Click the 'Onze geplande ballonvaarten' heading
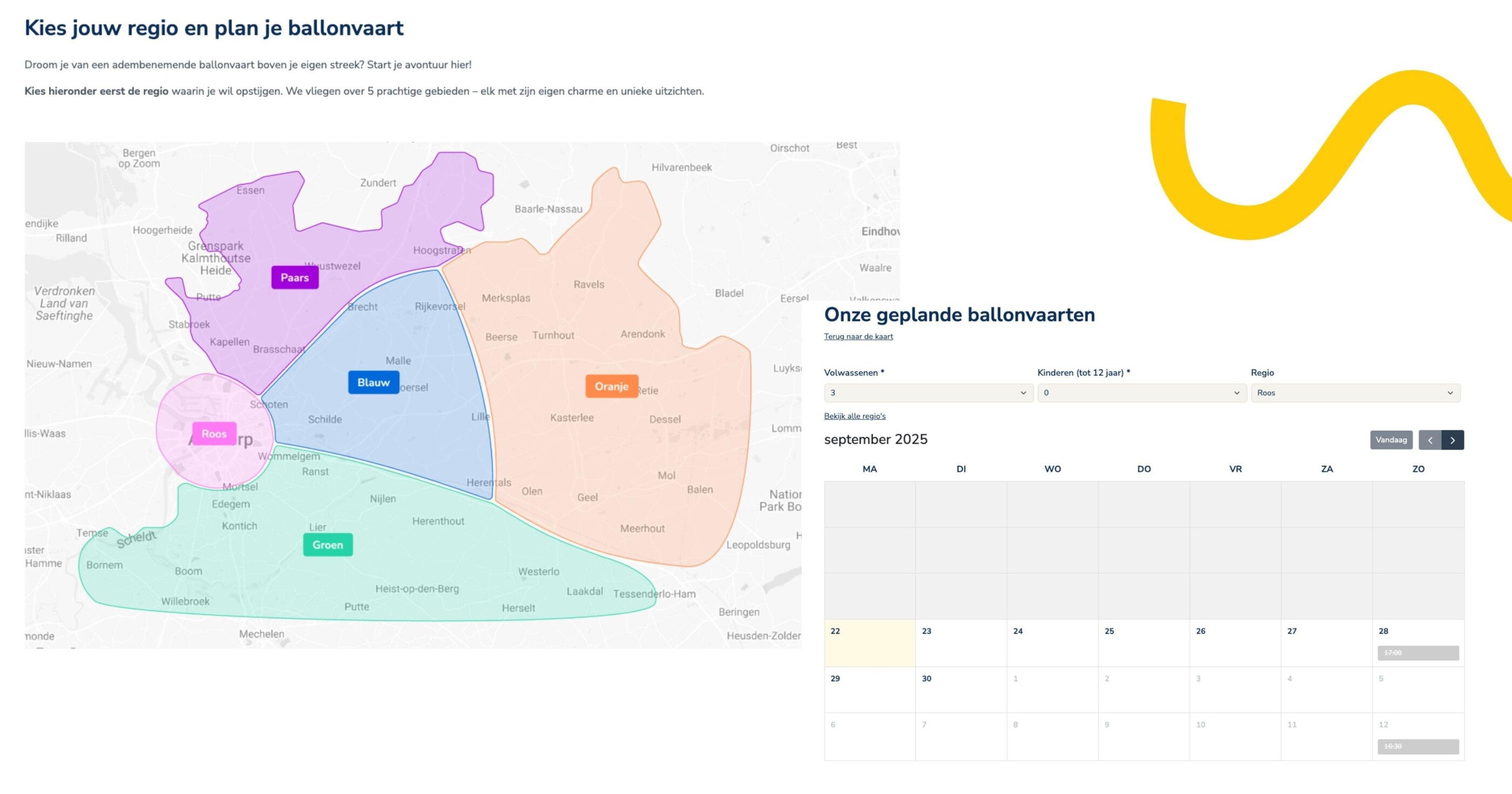 tap(960, 315)
